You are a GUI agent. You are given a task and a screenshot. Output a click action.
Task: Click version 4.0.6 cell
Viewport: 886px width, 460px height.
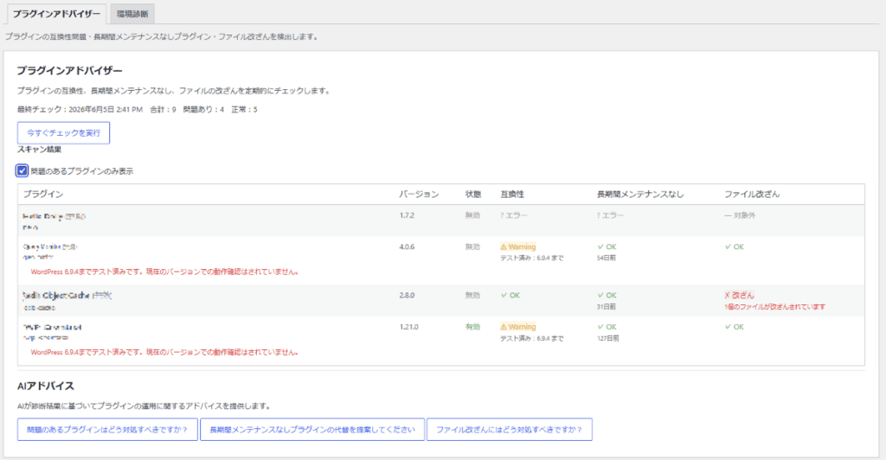pyautogui.click(x=407, y=247)
